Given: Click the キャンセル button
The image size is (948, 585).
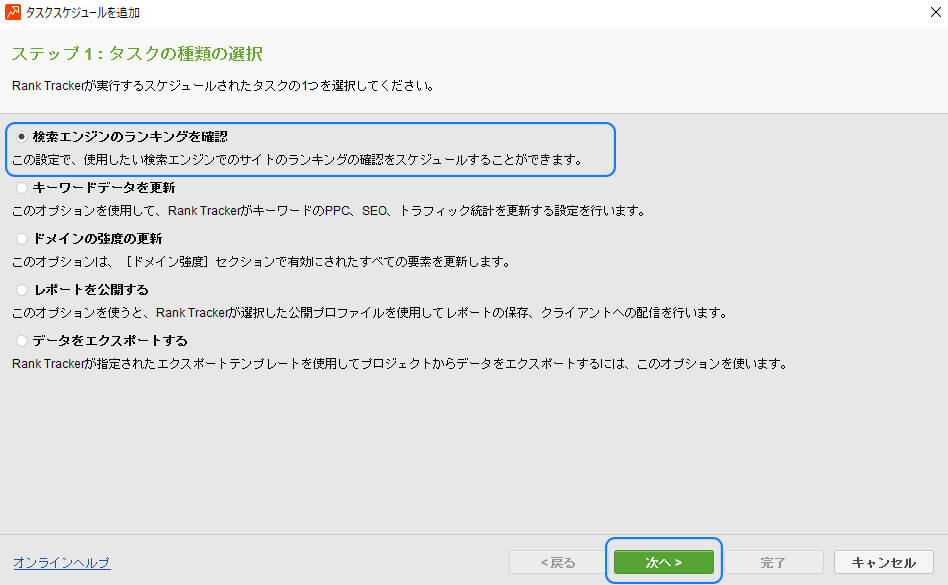Looking at the screenshot, I should [883, 562].
